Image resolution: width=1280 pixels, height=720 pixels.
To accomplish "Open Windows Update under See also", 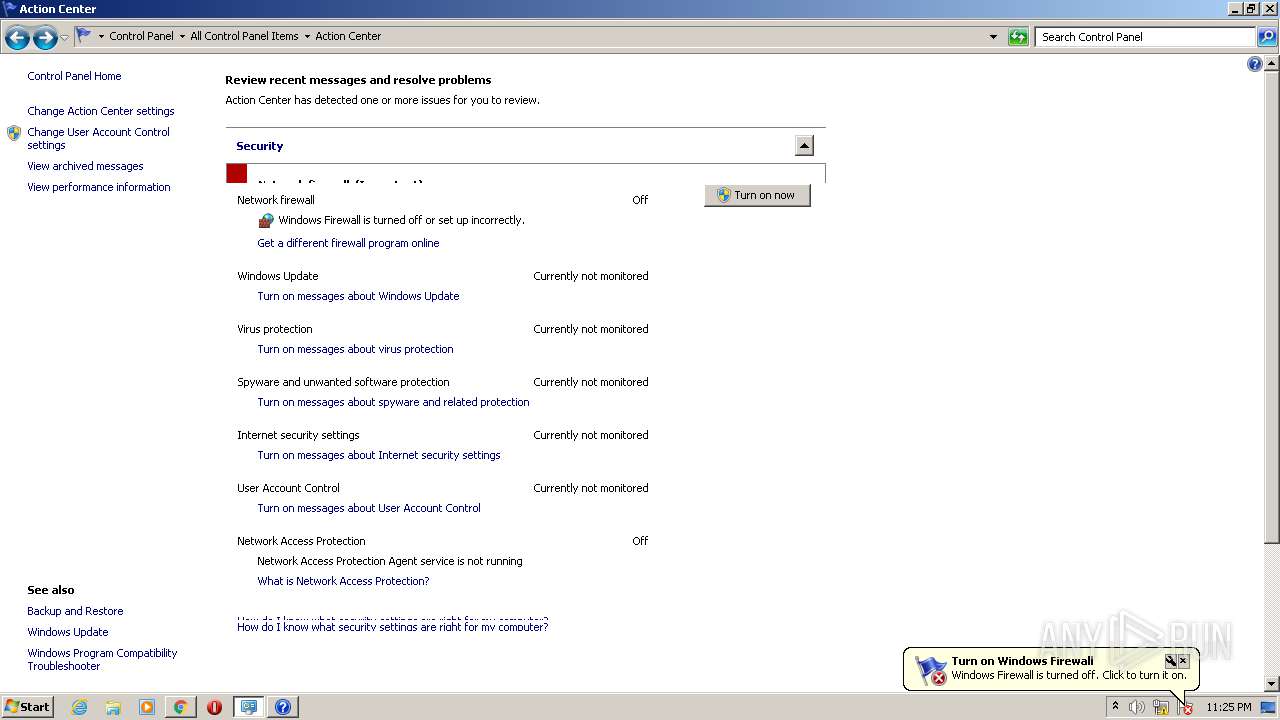I will (68, 632).
